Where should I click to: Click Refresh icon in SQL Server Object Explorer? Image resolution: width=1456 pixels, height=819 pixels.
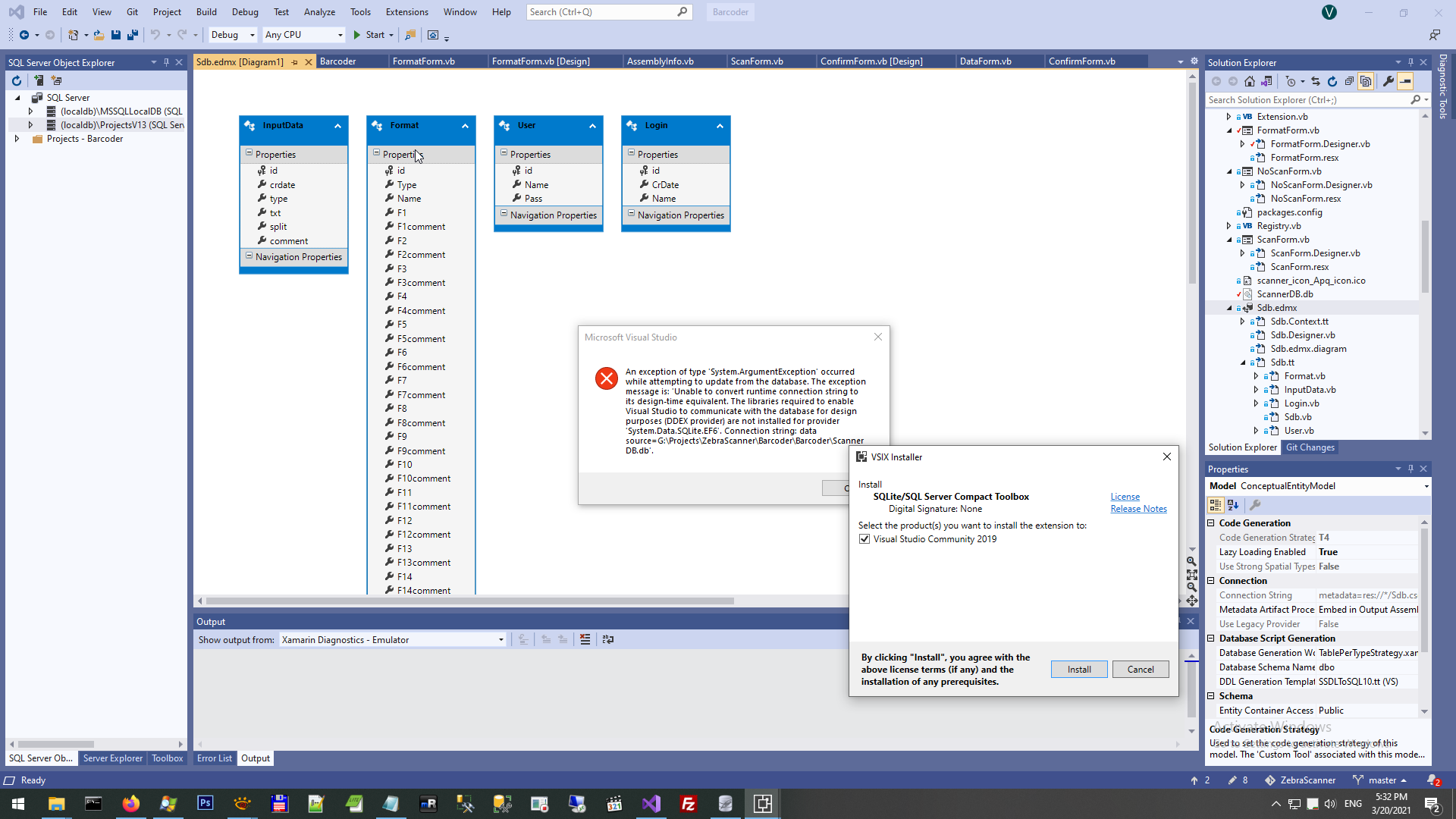17,80
